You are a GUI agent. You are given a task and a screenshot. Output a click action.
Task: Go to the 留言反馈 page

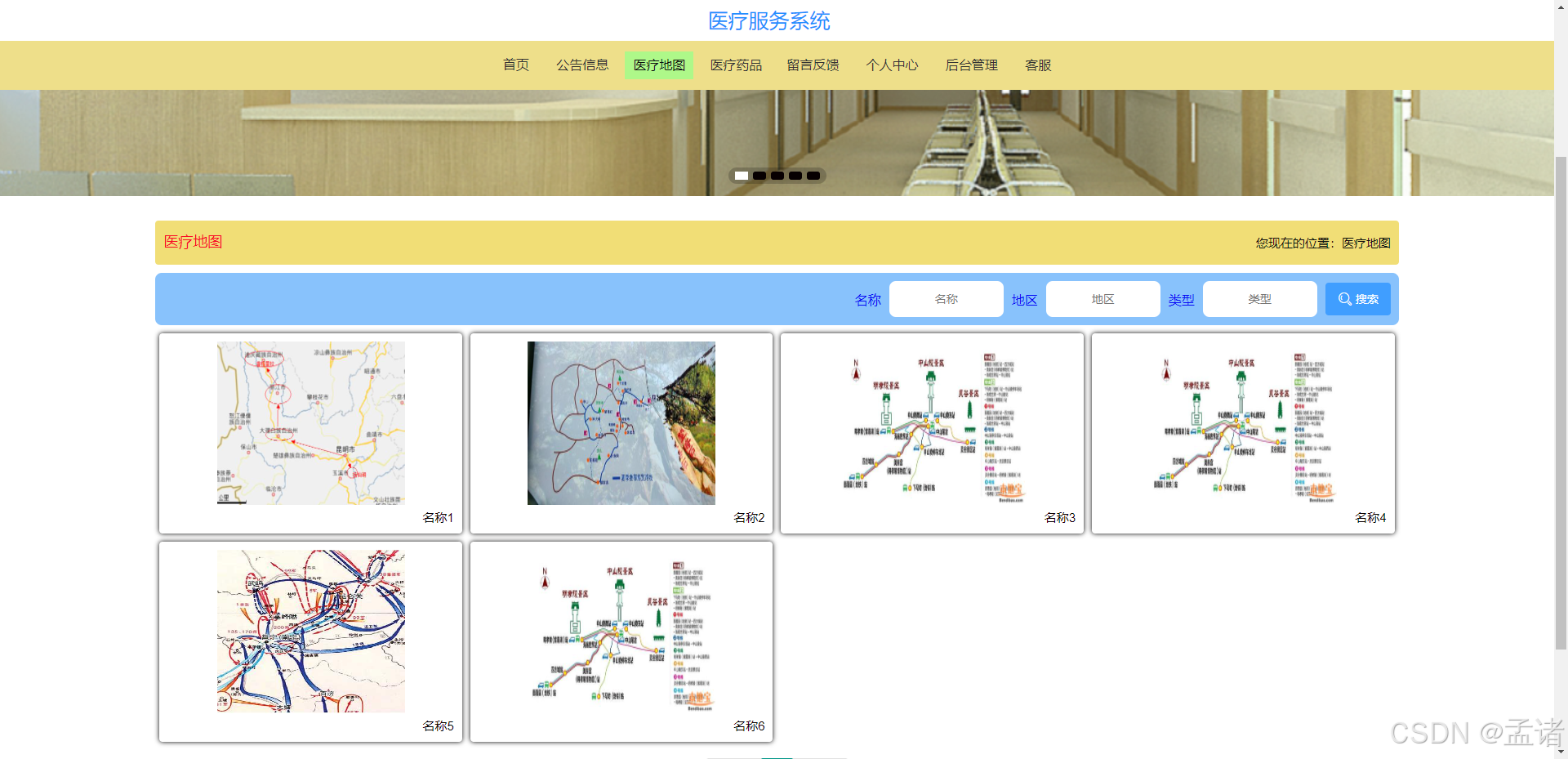pyautogui.click(x=813, y=65)
